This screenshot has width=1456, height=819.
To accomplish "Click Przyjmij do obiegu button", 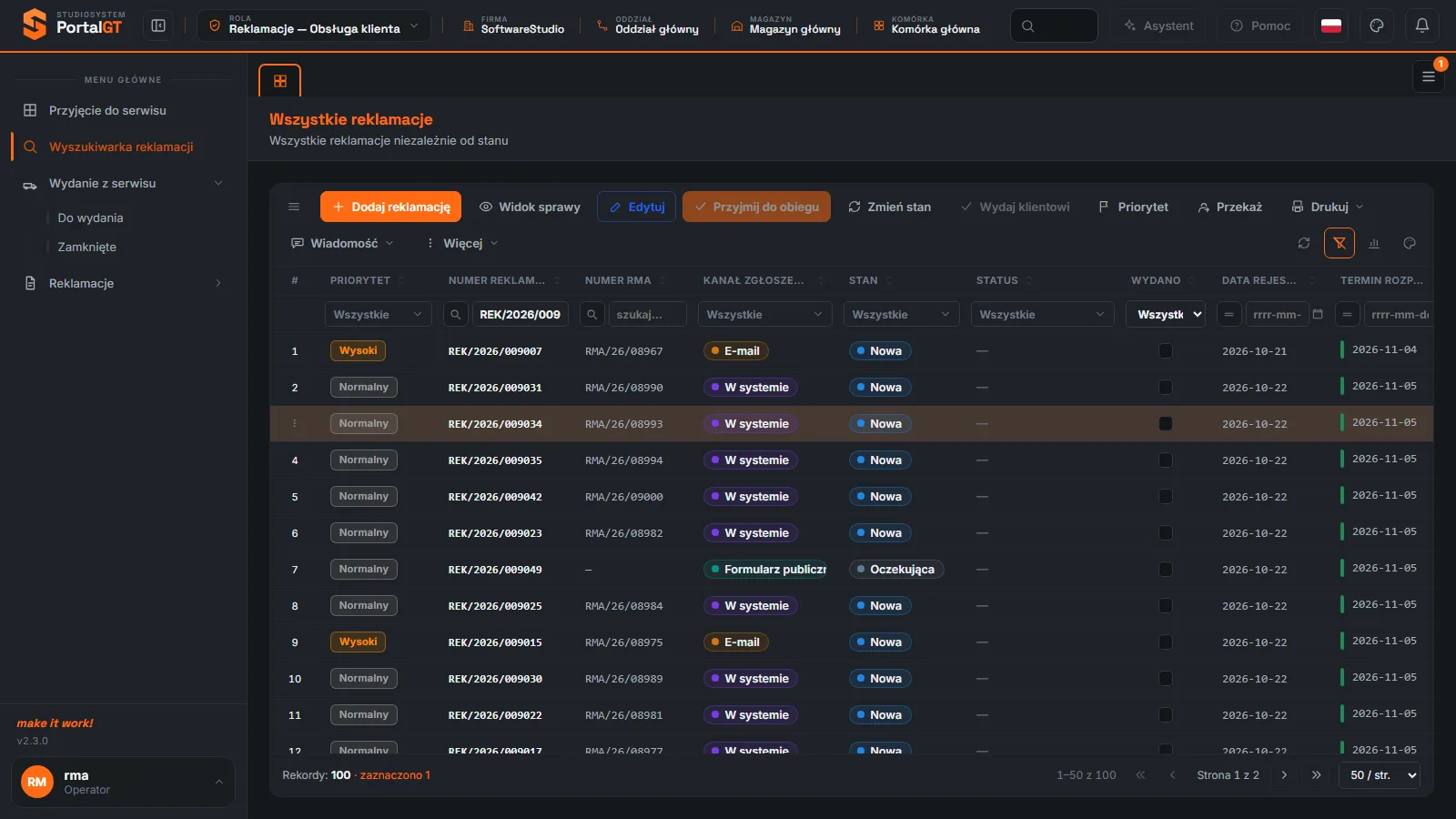I will 756,207.
